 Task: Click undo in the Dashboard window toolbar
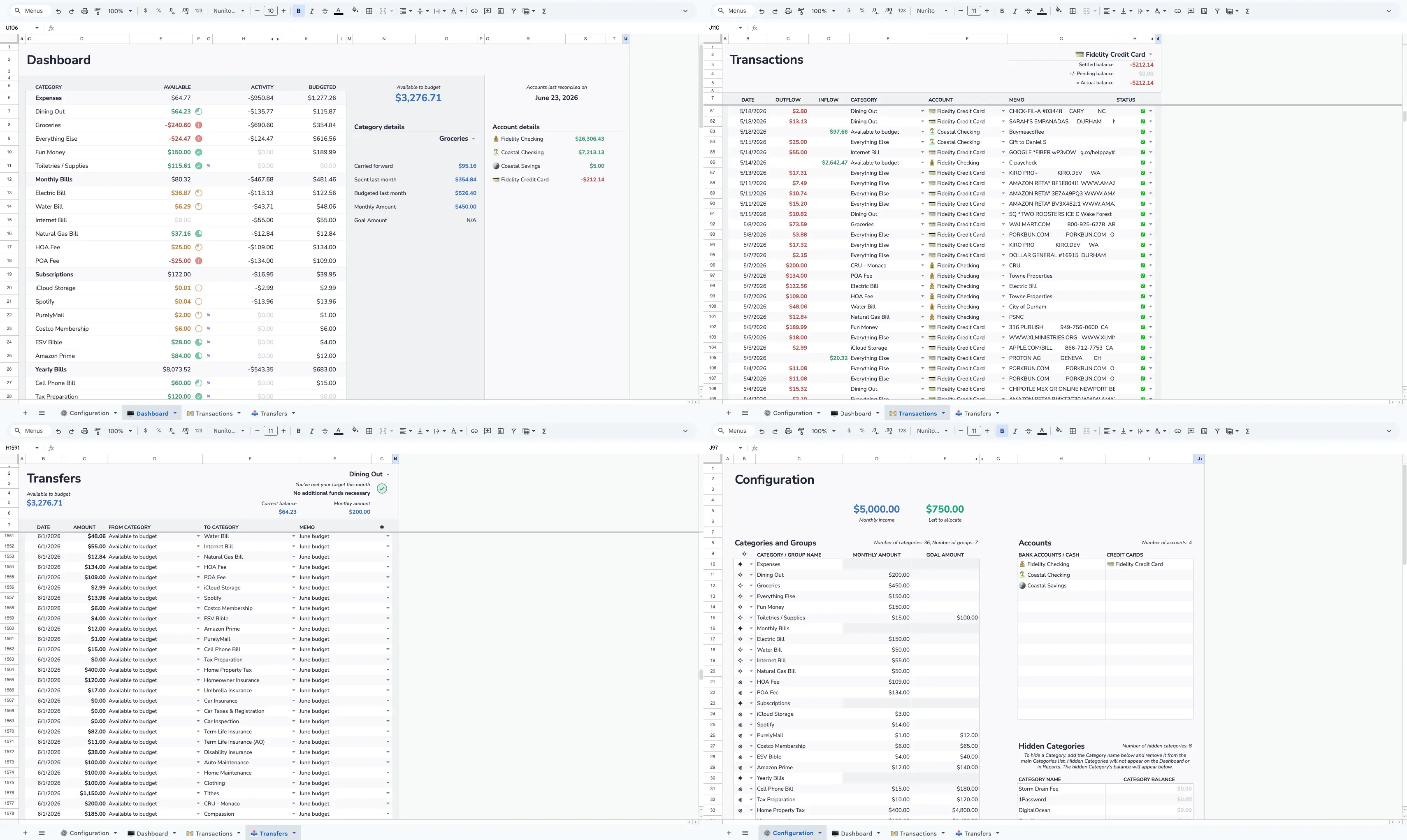tap(58, 11)
